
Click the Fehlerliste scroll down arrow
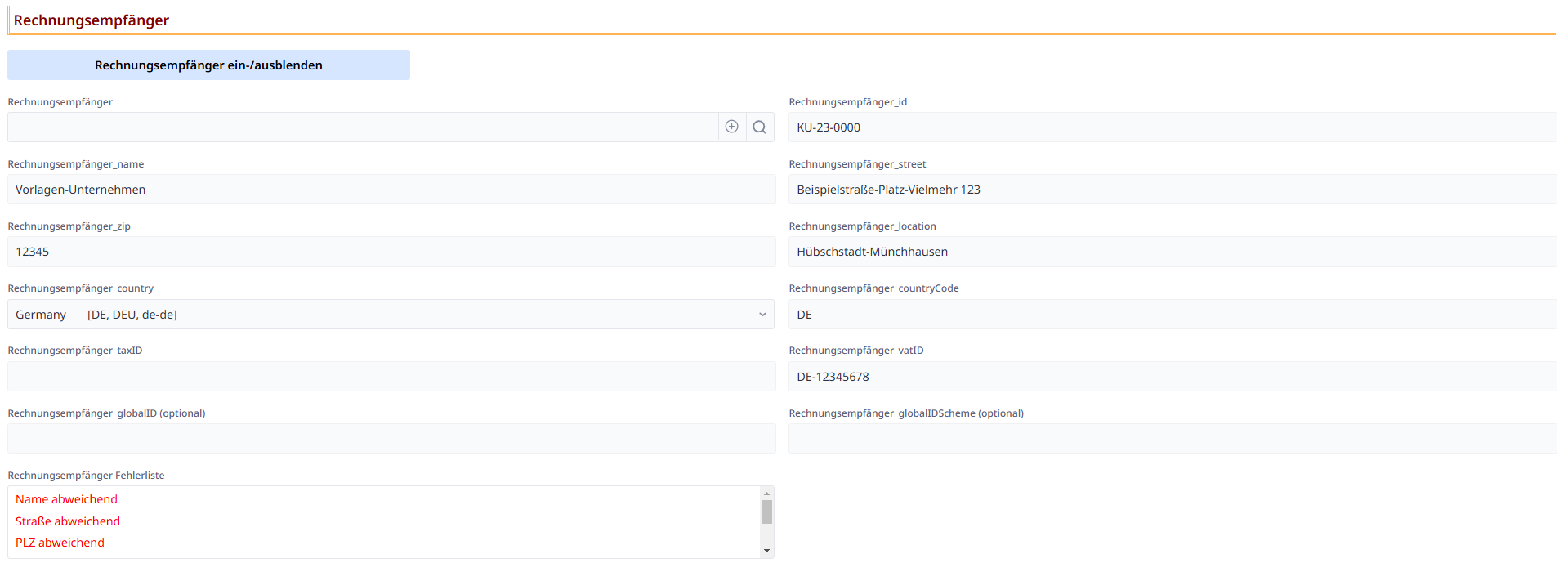[766, 551]
